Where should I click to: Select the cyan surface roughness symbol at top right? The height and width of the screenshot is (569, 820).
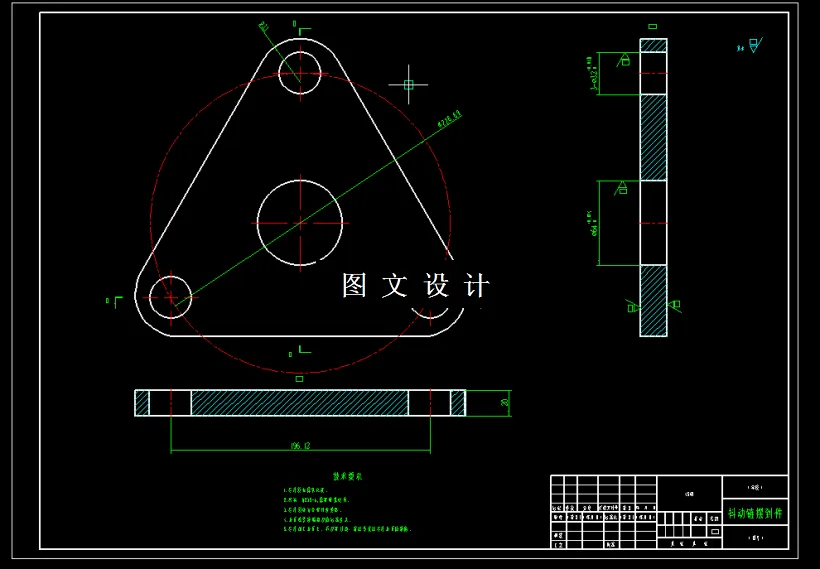[x=755, y=45]
